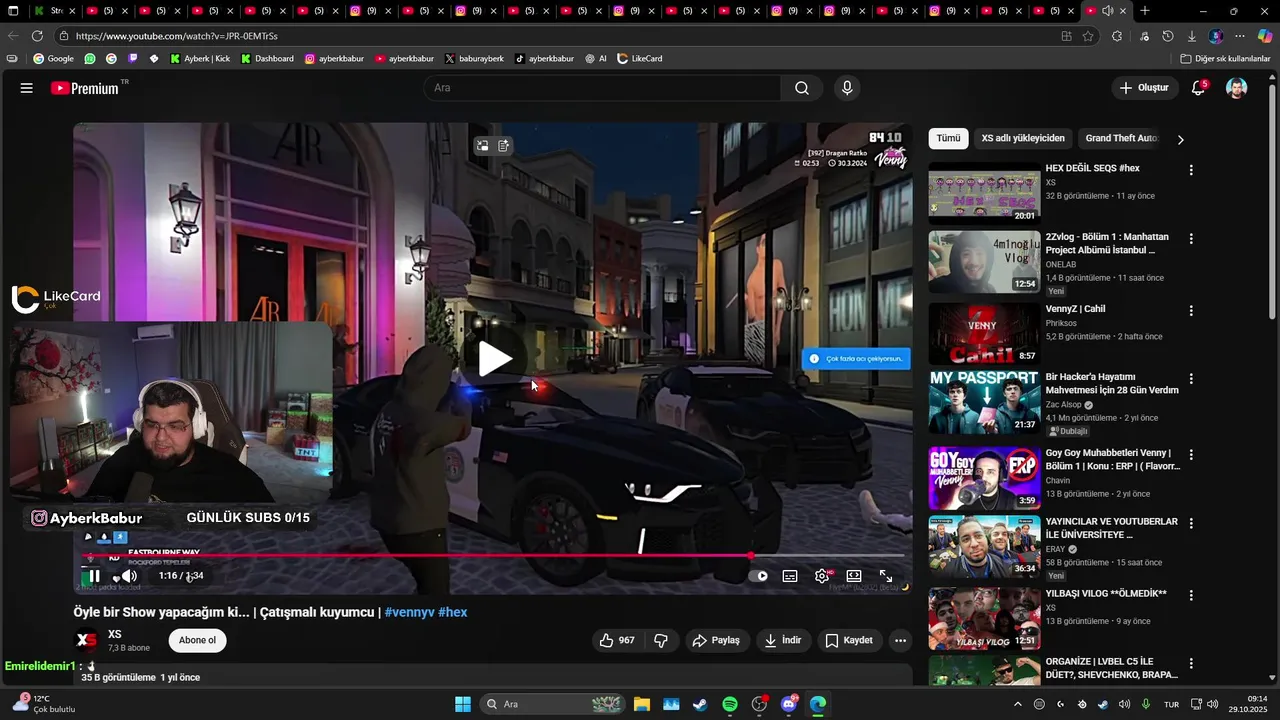The image size is (1280, 720).
Task: Open options for Goy Goy Muhabbetleri video
Action: [1191, 455]
